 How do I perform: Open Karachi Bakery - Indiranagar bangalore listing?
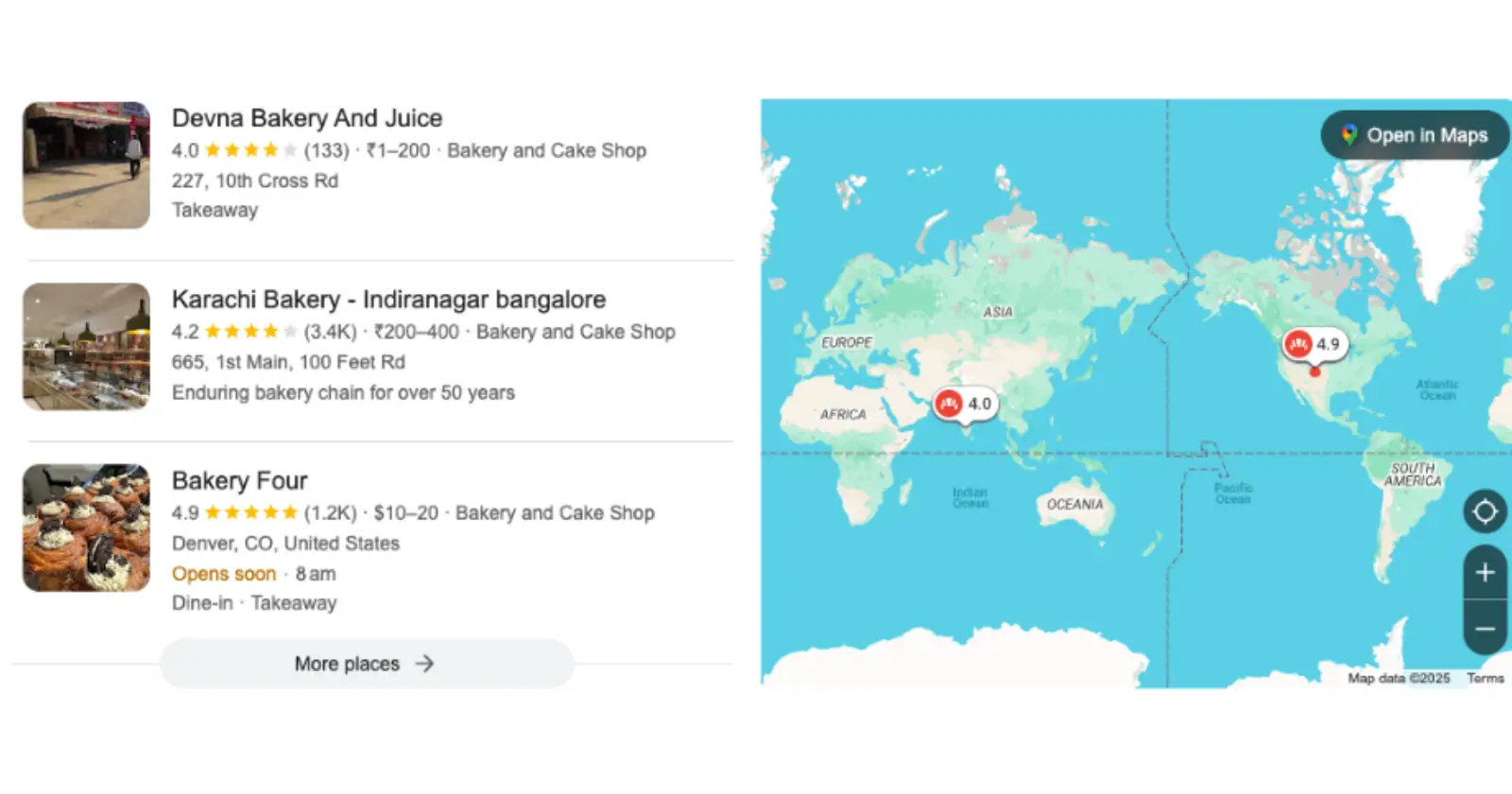point(388,300)
